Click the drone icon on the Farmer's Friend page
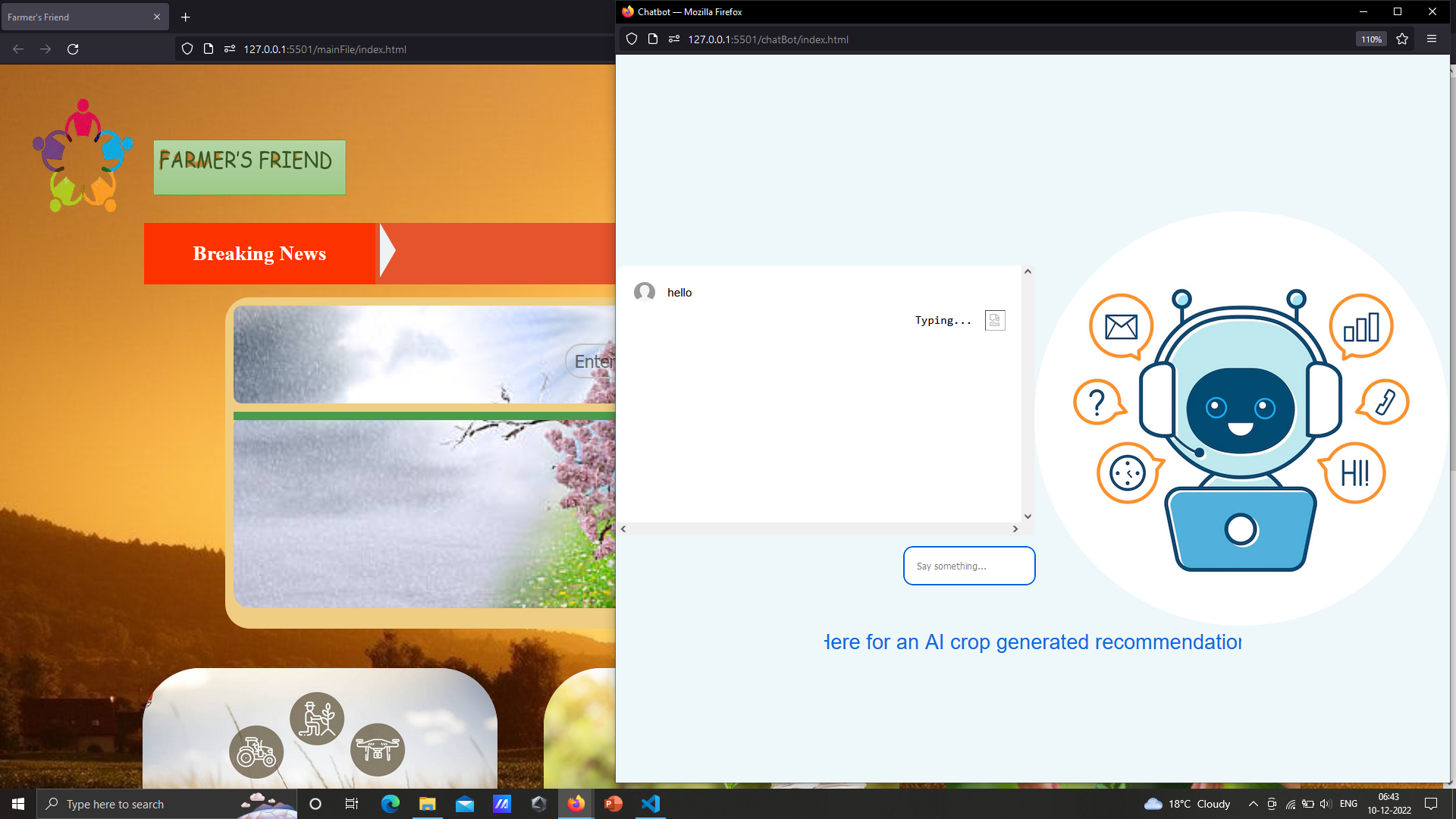Viewport: 1456px width, 819px height. tap(378, 749)
